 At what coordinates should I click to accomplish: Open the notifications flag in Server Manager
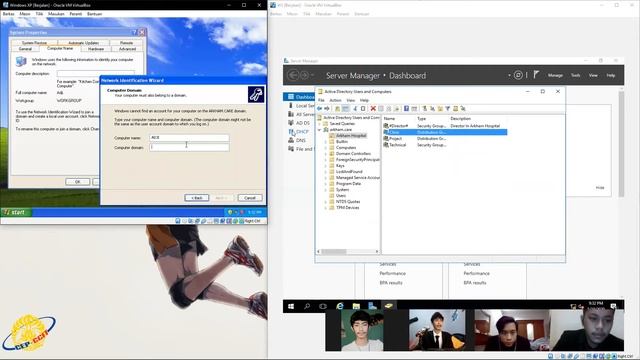(x=536, y=75)
